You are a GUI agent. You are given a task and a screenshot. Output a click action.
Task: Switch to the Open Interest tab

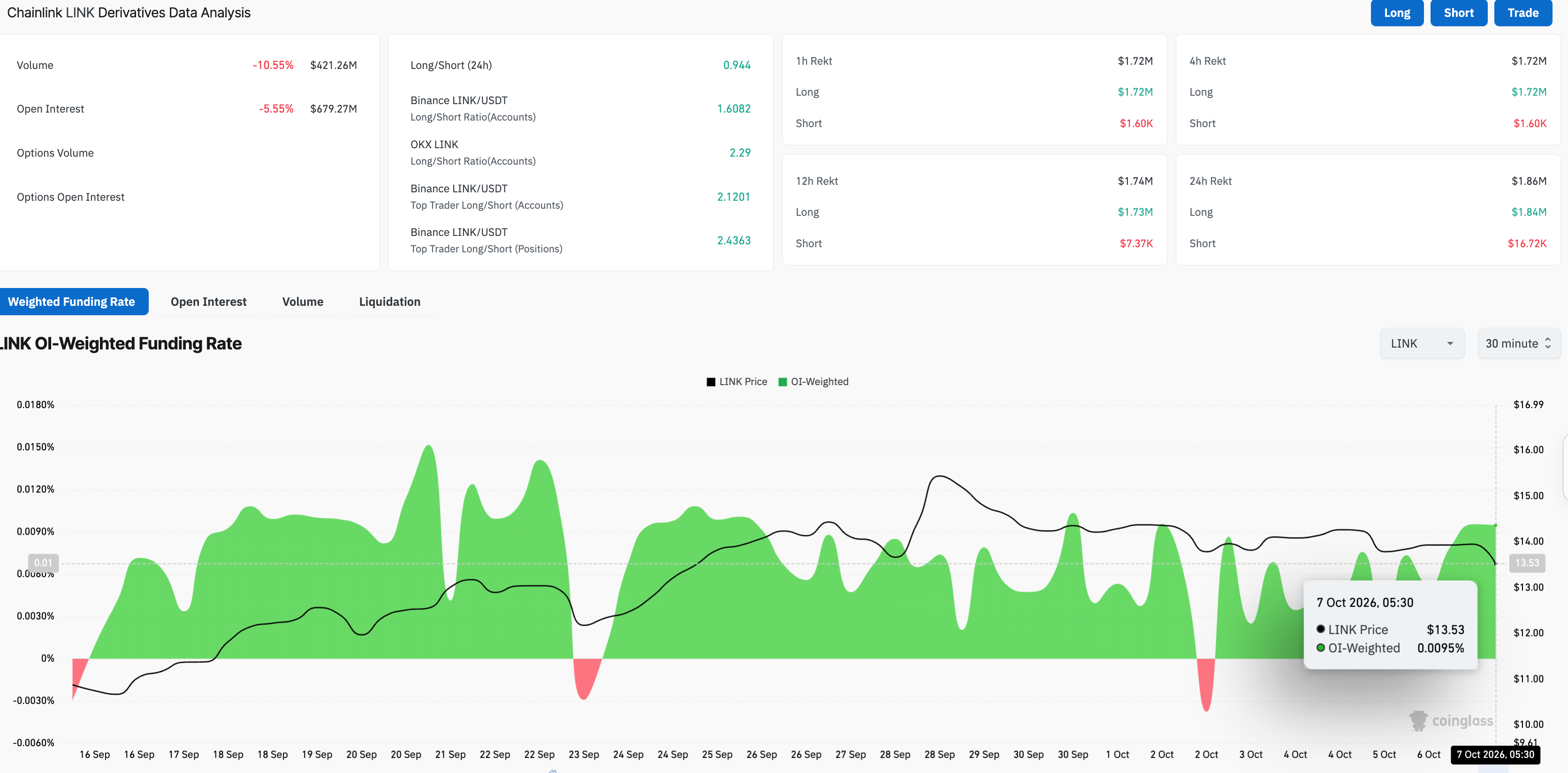[208, 301]
